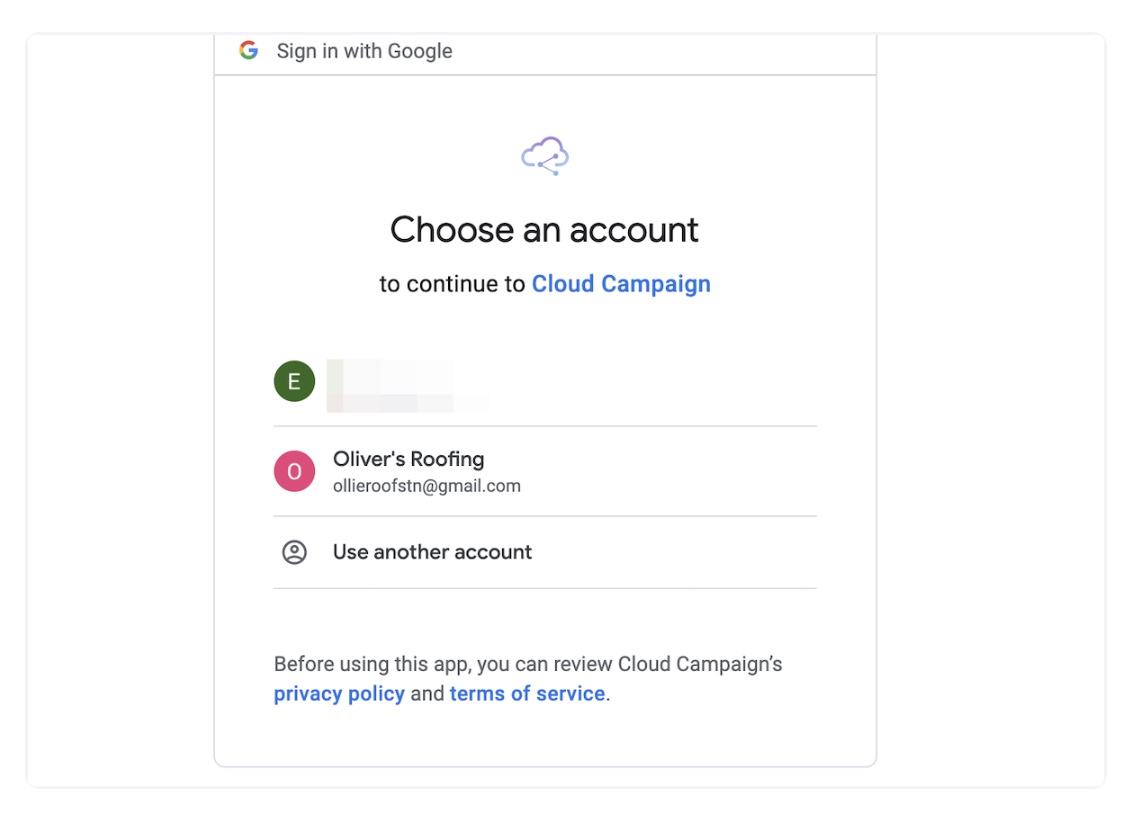Click the pink O profile avatar
1126x824 pixels.
(x=294, y=471)
